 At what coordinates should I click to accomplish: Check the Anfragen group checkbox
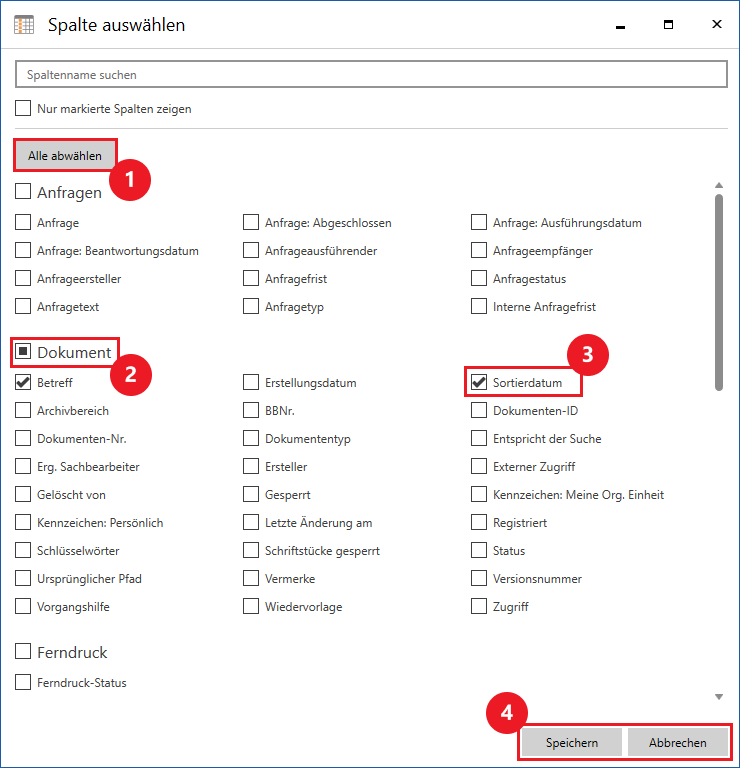23,192
